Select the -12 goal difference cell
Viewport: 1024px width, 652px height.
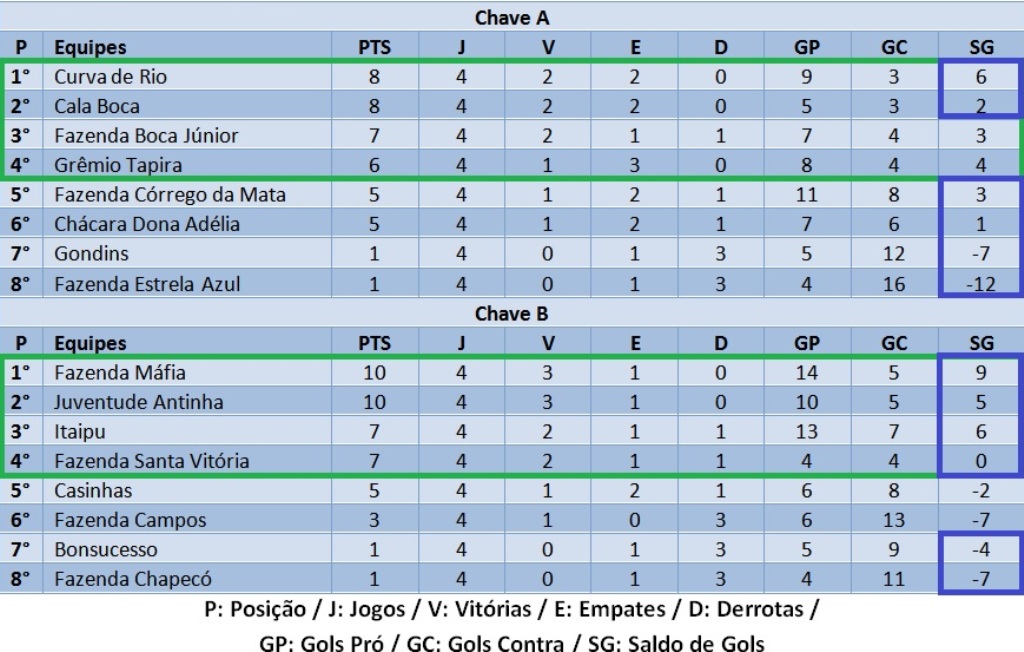pos(981,283)
